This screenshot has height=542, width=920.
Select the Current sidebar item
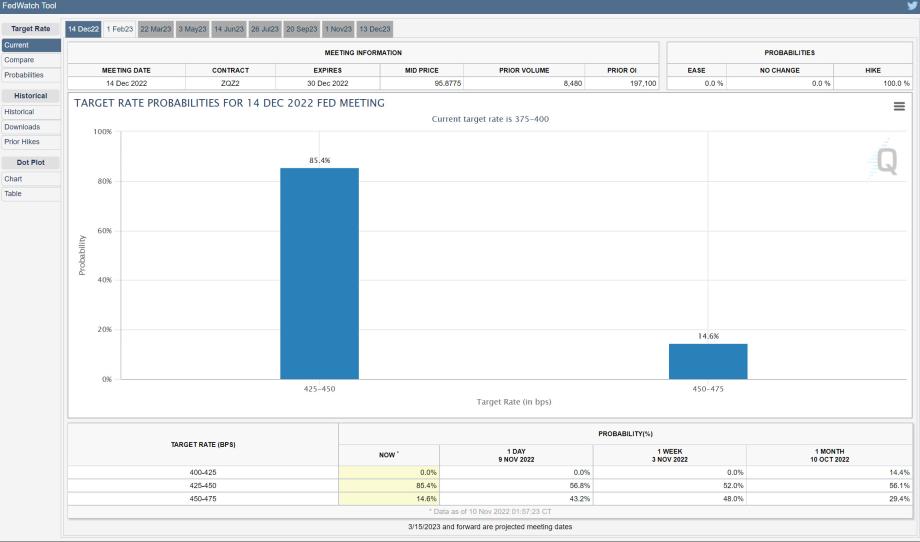[17, 45]
